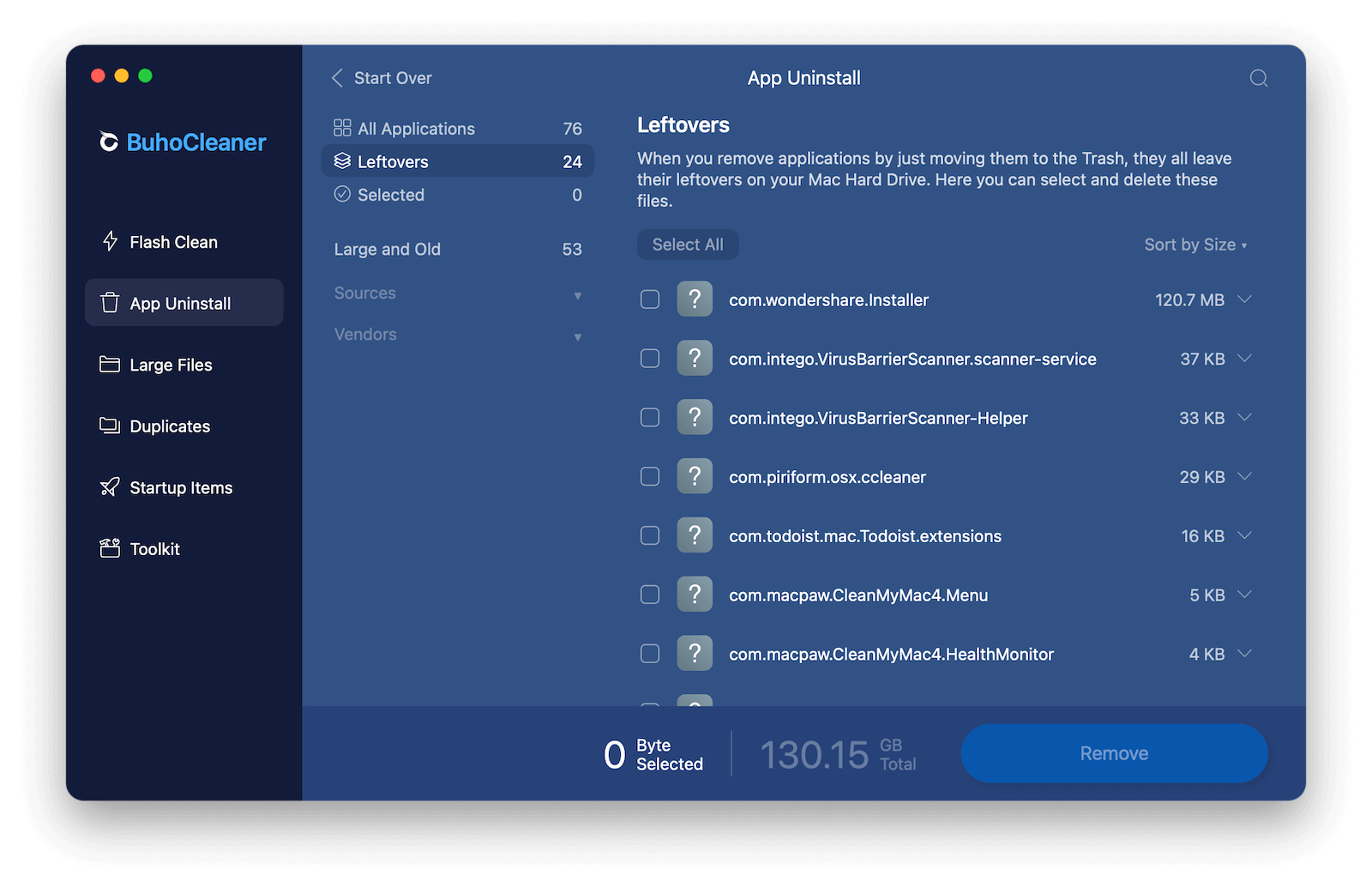1372x888 pixels.
Task: Check the VirusBarrierScanner.scanner-service checkbox
Action: click(x=650, y=358)
